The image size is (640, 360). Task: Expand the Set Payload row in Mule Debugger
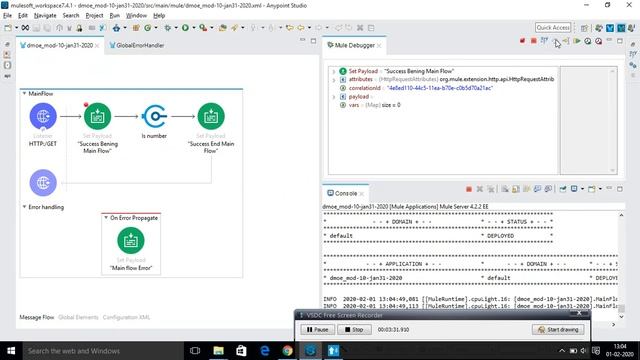click(x=334, y=71)
